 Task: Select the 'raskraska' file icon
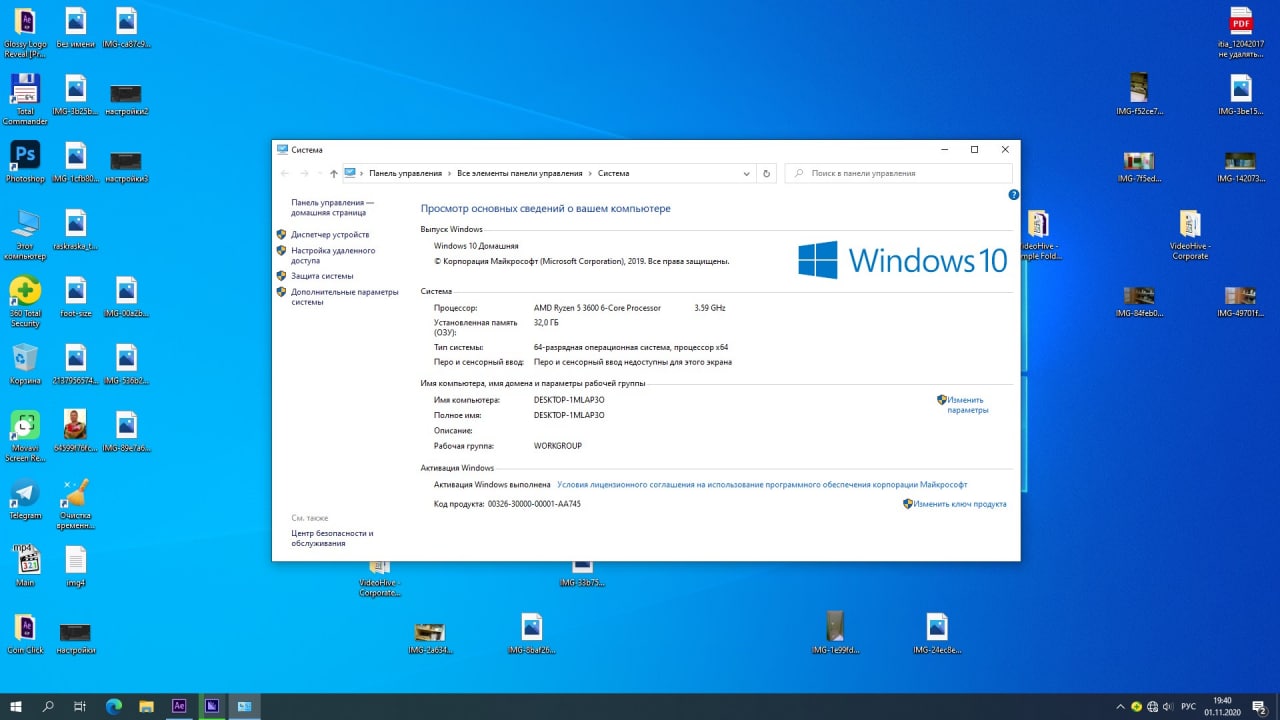pyautogui.click(x=75, y=229)
